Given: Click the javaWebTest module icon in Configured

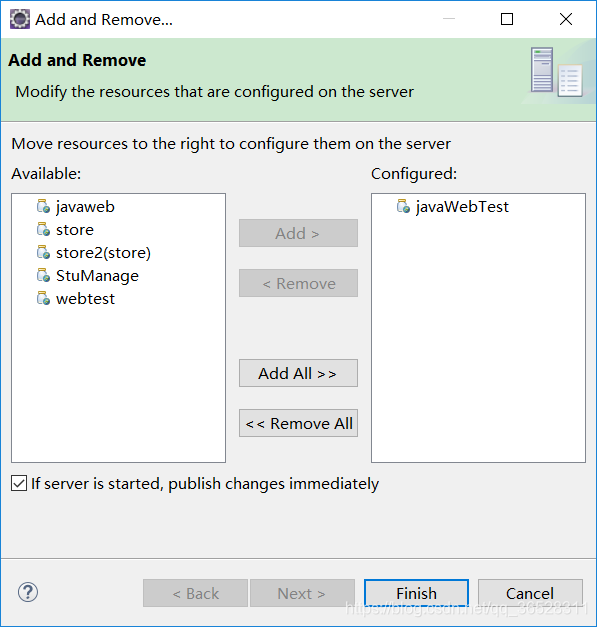Looking at the screenshot, I should click(403, 206).
